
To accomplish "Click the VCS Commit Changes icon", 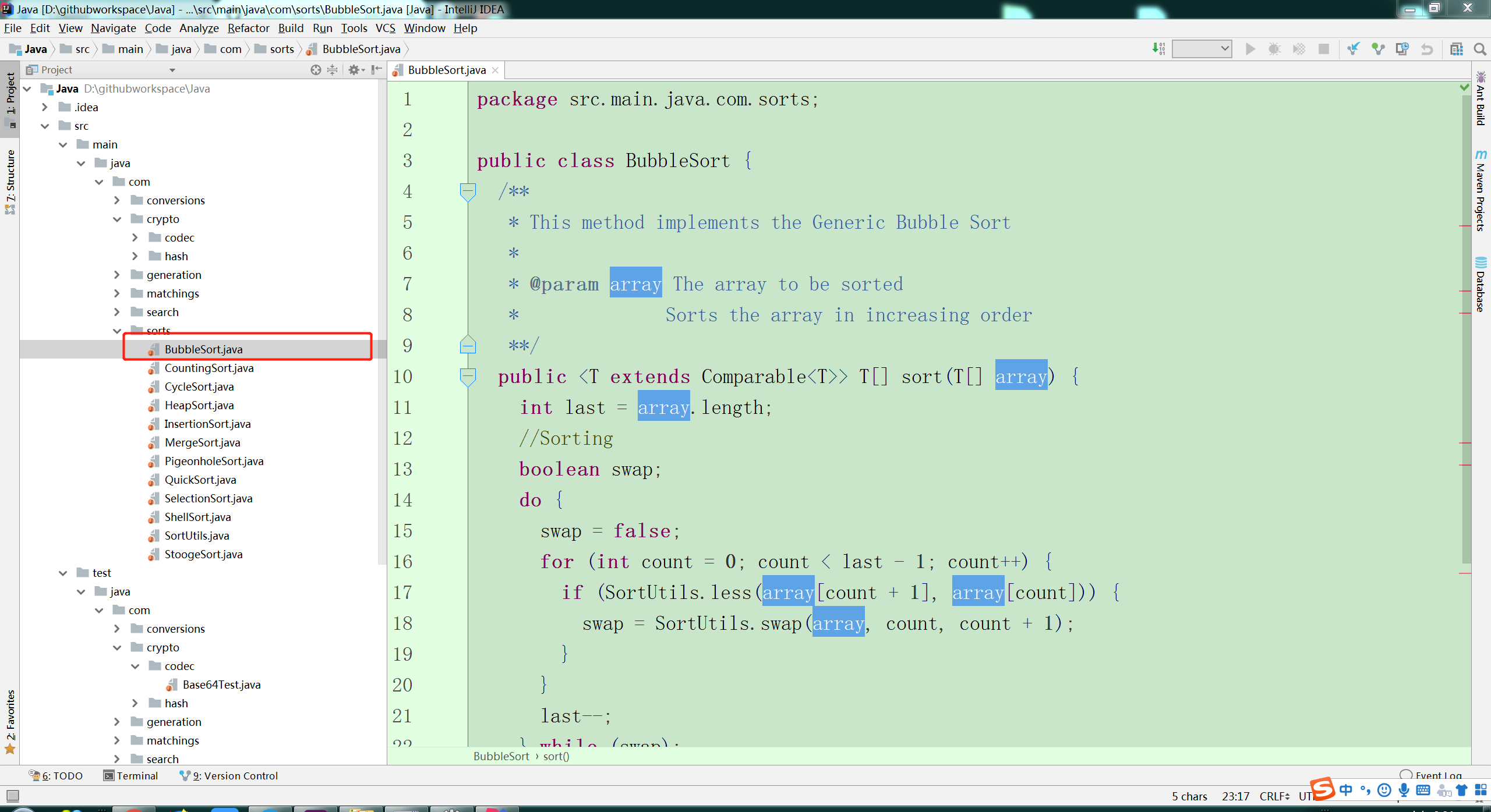I will pyautogui.click(x=1377, y=49).
